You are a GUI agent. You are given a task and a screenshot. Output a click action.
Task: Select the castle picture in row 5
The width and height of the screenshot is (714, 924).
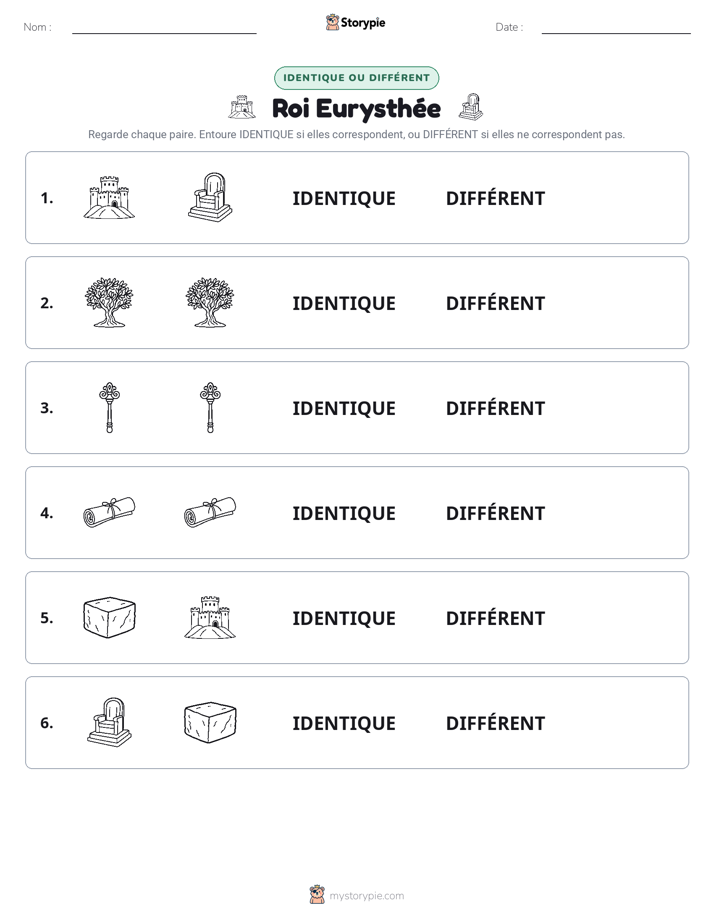pyautogui.click(x=210, y=617)
